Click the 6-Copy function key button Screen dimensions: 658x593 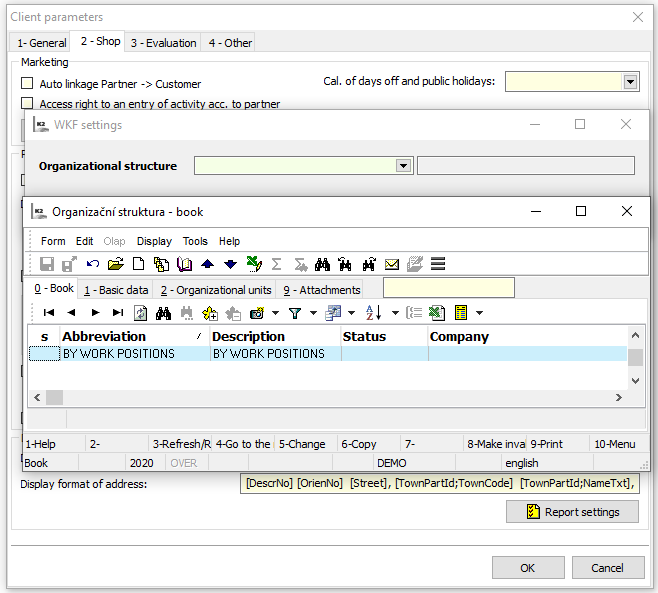click(x=368, y=444)
